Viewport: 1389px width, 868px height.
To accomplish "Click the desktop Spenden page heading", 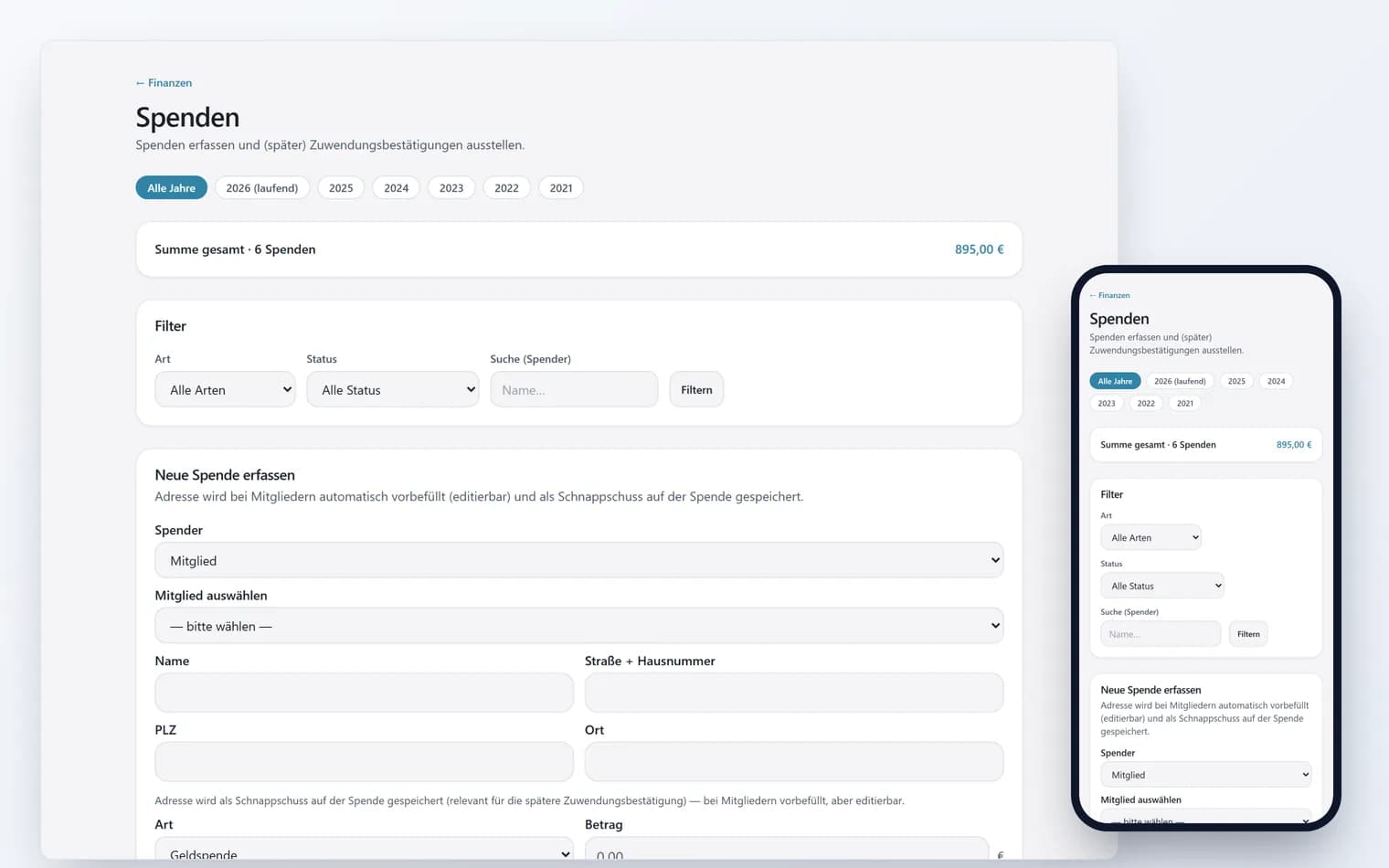I will tap(187, 118).
